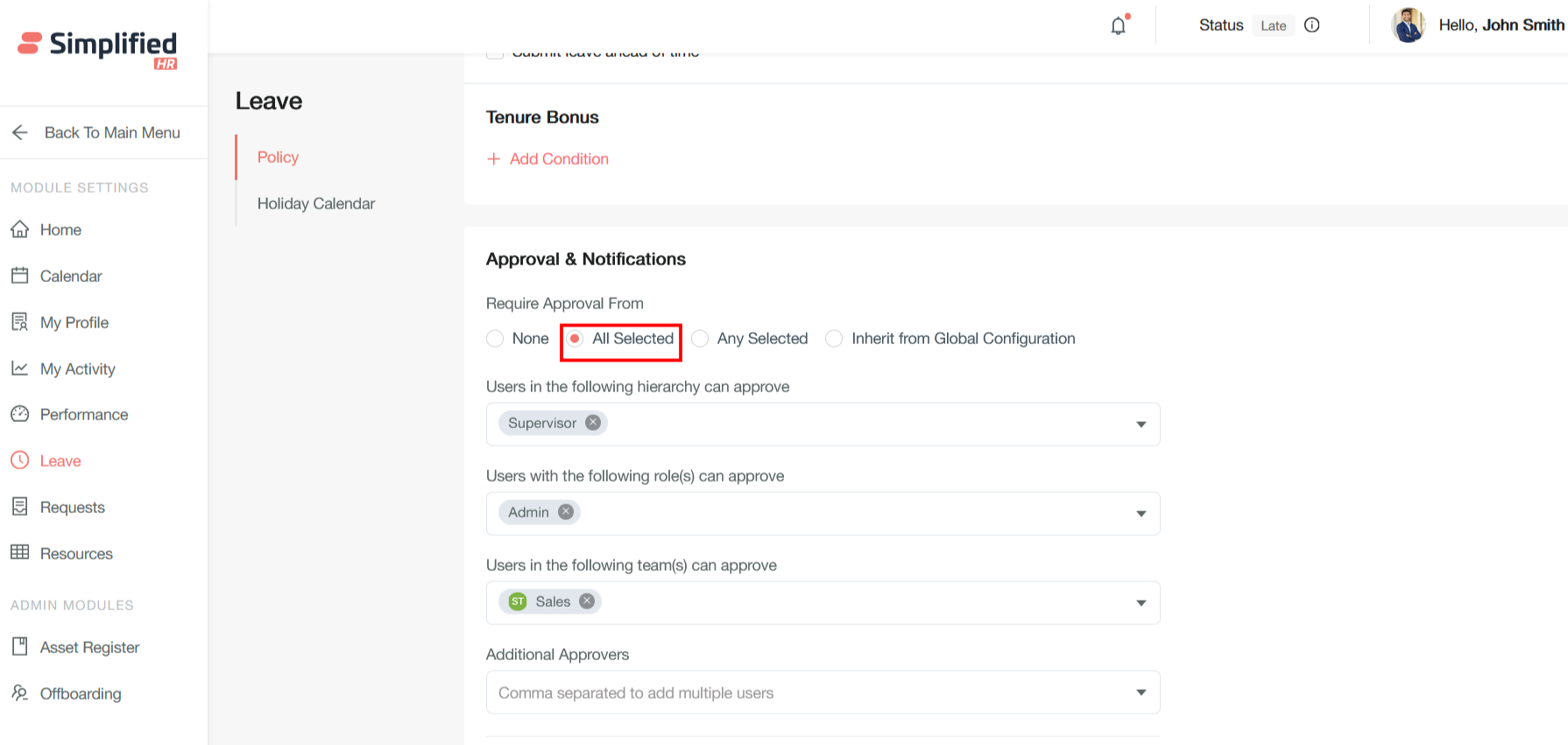The image size is (1568, 745).
Task: Go to Requests in the sidebar
Action: click(x=72, y=507)
